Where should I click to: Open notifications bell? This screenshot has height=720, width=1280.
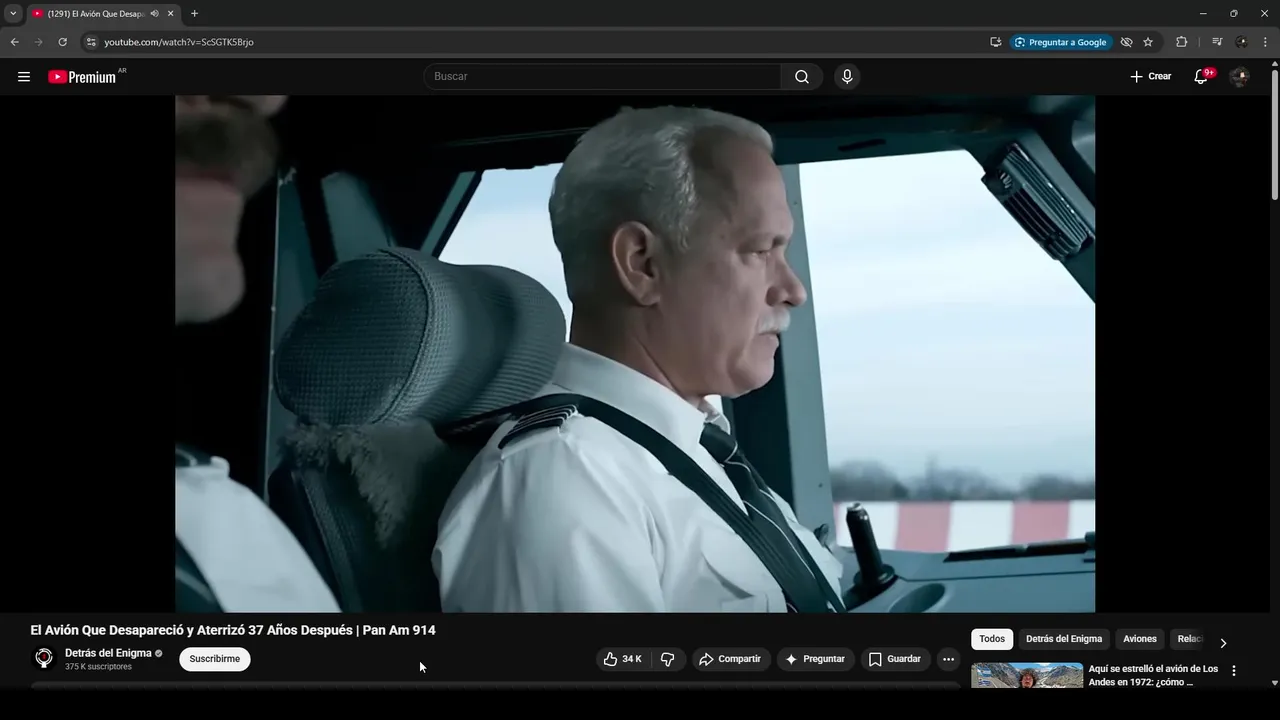[x=1201, y=77]
